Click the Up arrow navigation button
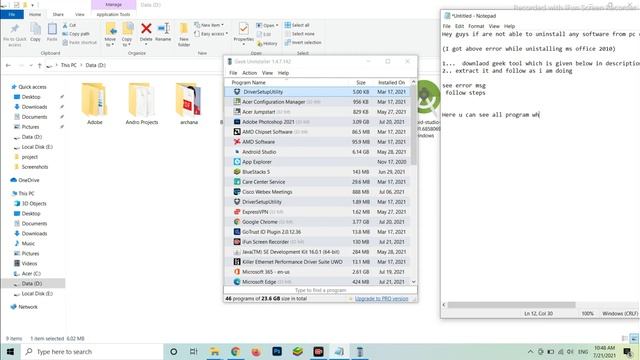640x360 pixels. [40, 65]
